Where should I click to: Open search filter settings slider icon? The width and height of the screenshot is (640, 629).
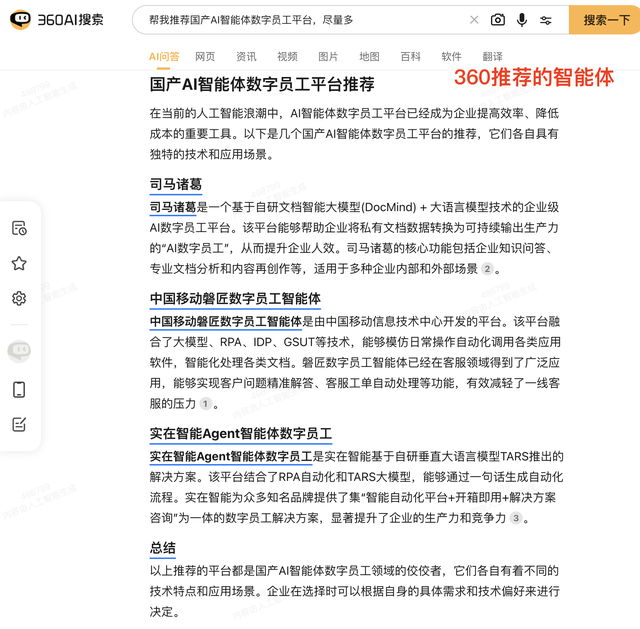[x=546, y=20]
